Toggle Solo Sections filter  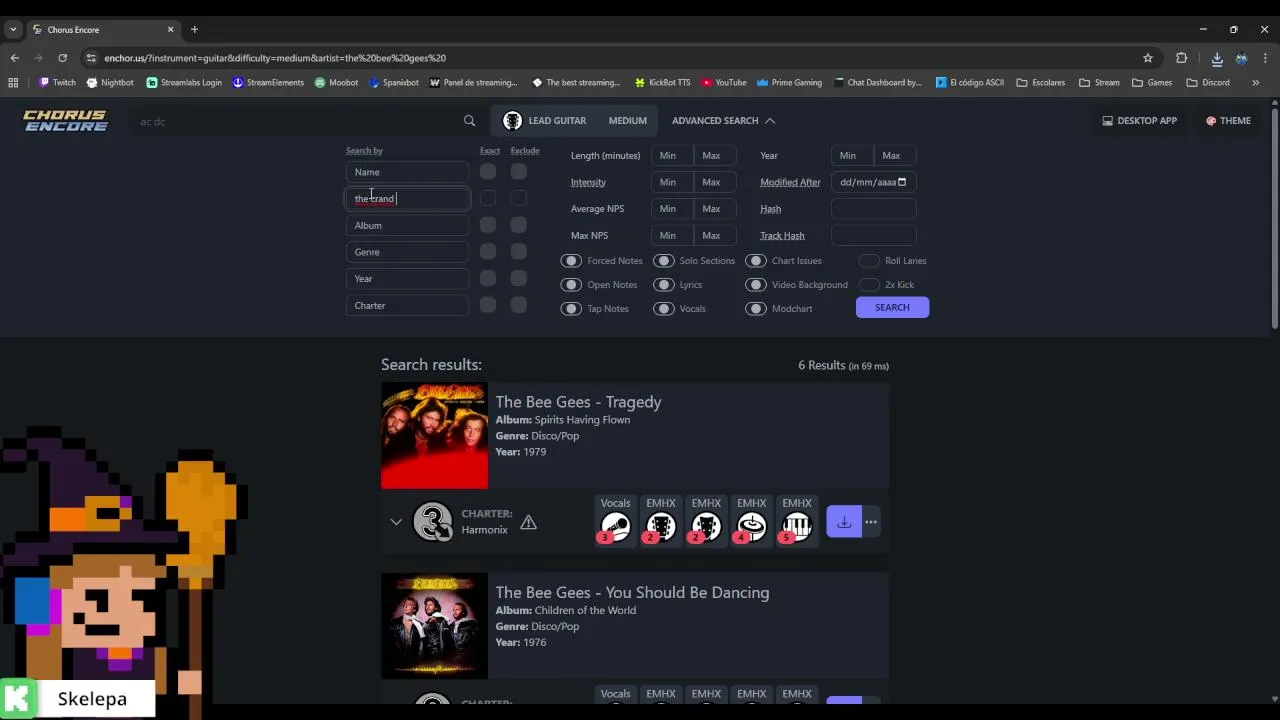click(664, 261)
